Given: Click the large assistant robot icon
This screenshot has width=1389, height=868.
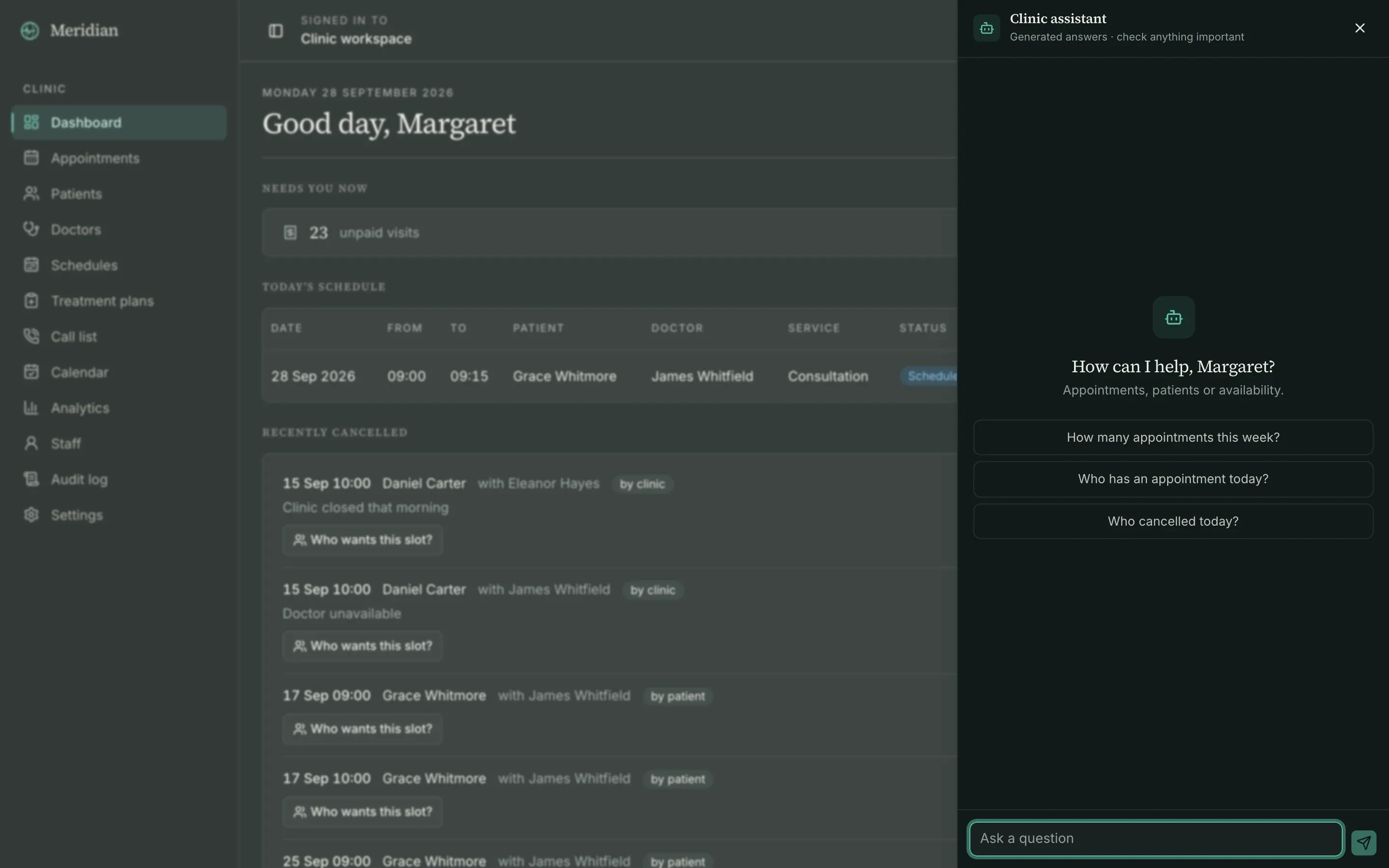Looking at the screenshot, I should click(1173, 317).
